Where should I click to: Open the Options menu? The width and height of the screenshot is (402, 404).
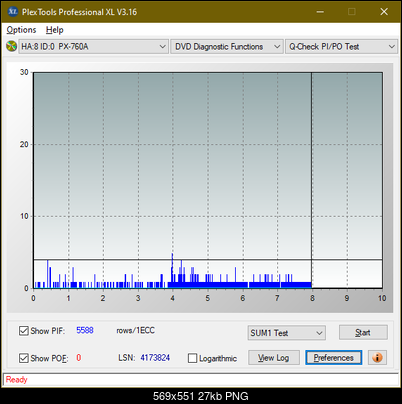tap(21, 30)
